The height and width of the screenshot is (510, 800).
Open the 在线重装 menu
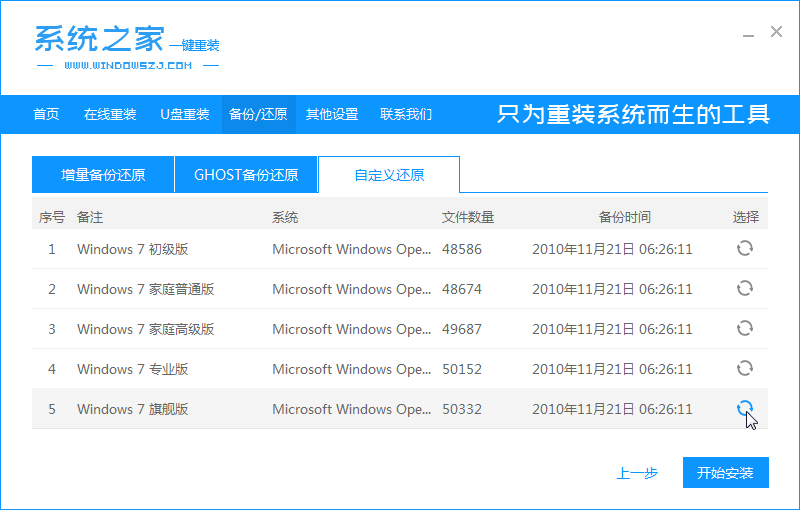[110, 114]
